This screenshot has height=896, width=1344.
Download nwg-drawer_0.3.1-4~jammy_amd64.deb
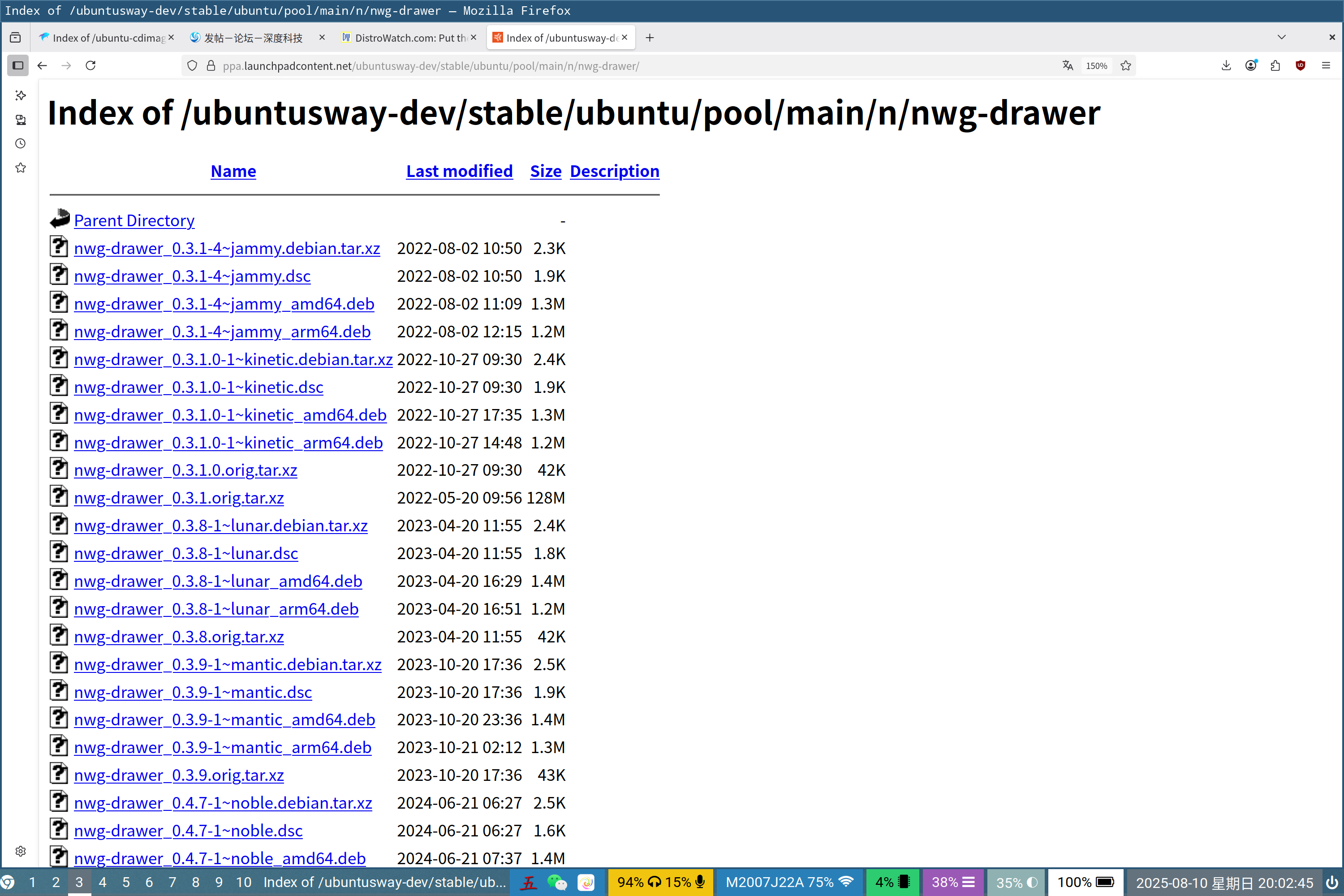click(224, 304)
